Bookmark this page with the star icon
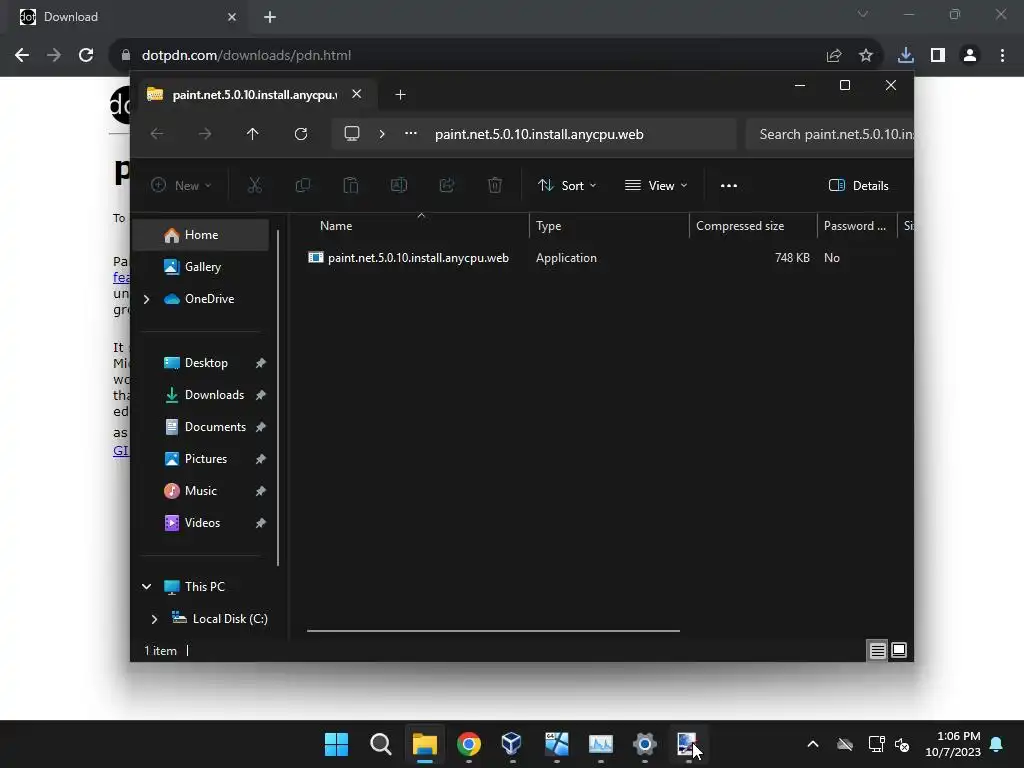 [866, 56]
